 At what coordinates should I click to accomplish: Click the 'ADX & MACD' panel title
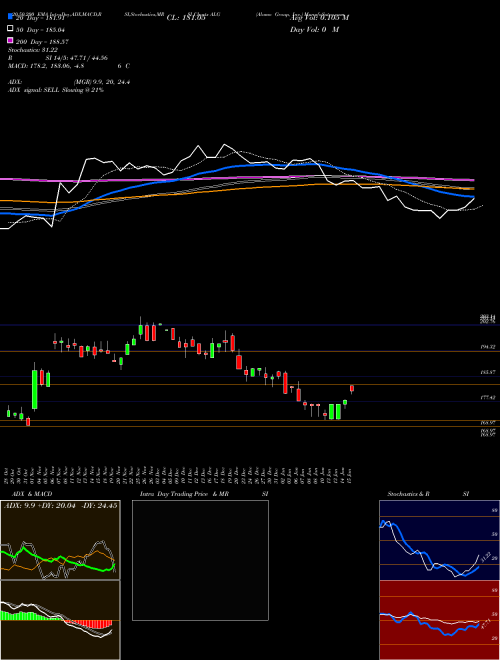click(x=32, y=494)
